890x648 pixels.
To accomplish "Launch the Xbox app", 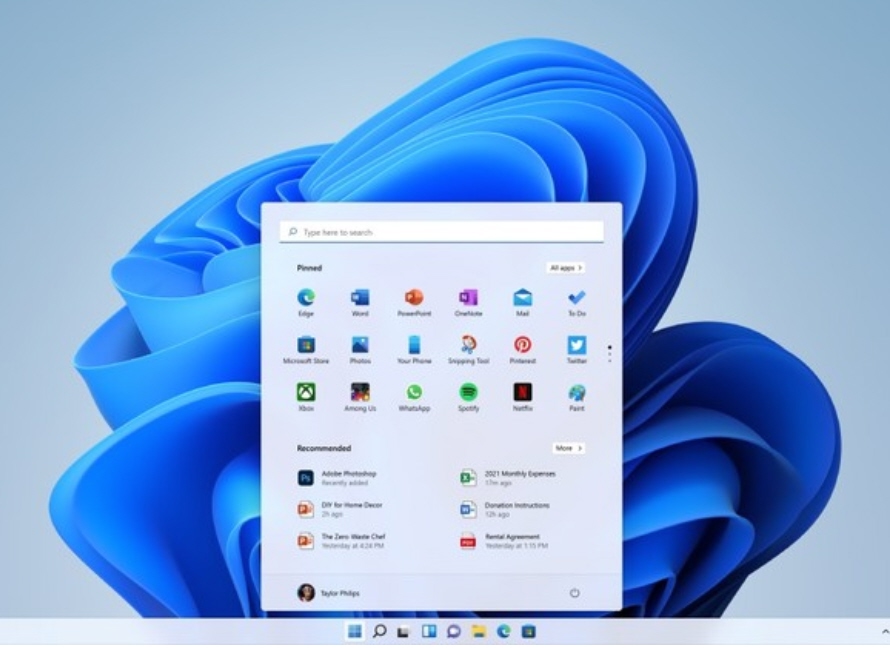I will tap(306, 397).
